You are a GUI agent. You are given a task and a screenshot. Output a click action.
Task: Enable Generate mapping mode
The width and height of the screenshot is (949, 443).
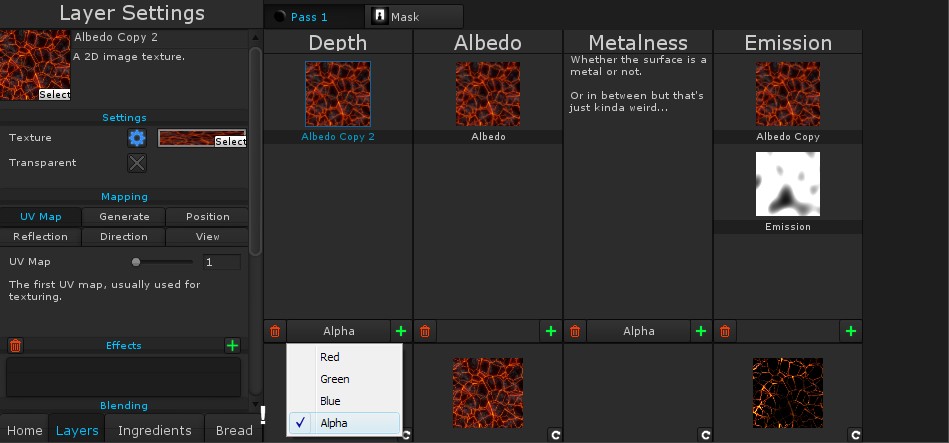click(x=124, y=217)
